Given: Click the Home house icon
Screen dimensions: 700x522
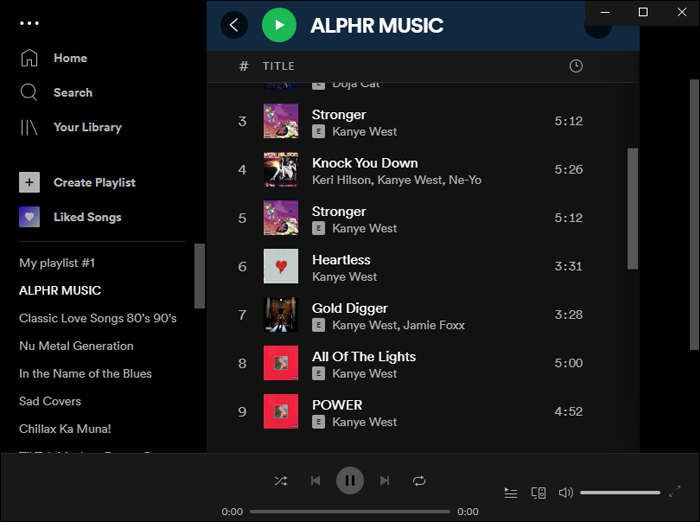Looking at the screenshot, I should [29, 58].
